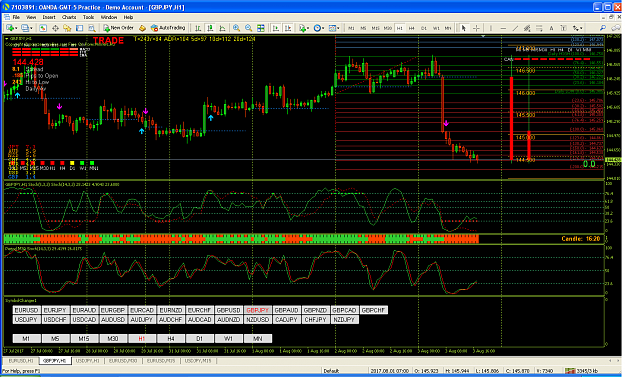The width and height of the screenshot is (625, 377).
Task: Toggle chart shift from right border
Action: coord(288,28)
